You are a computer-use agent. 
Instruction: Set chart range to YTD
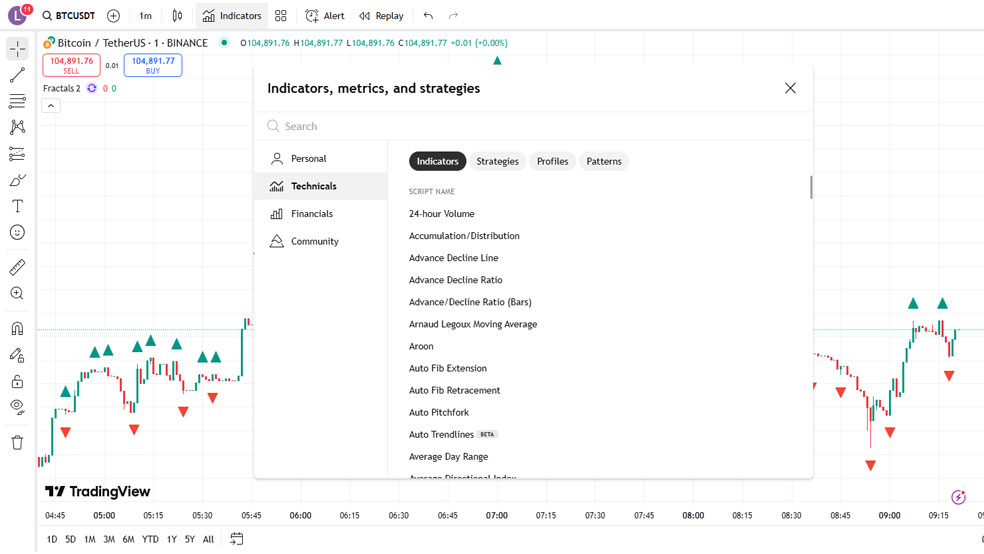coord(150,539)
